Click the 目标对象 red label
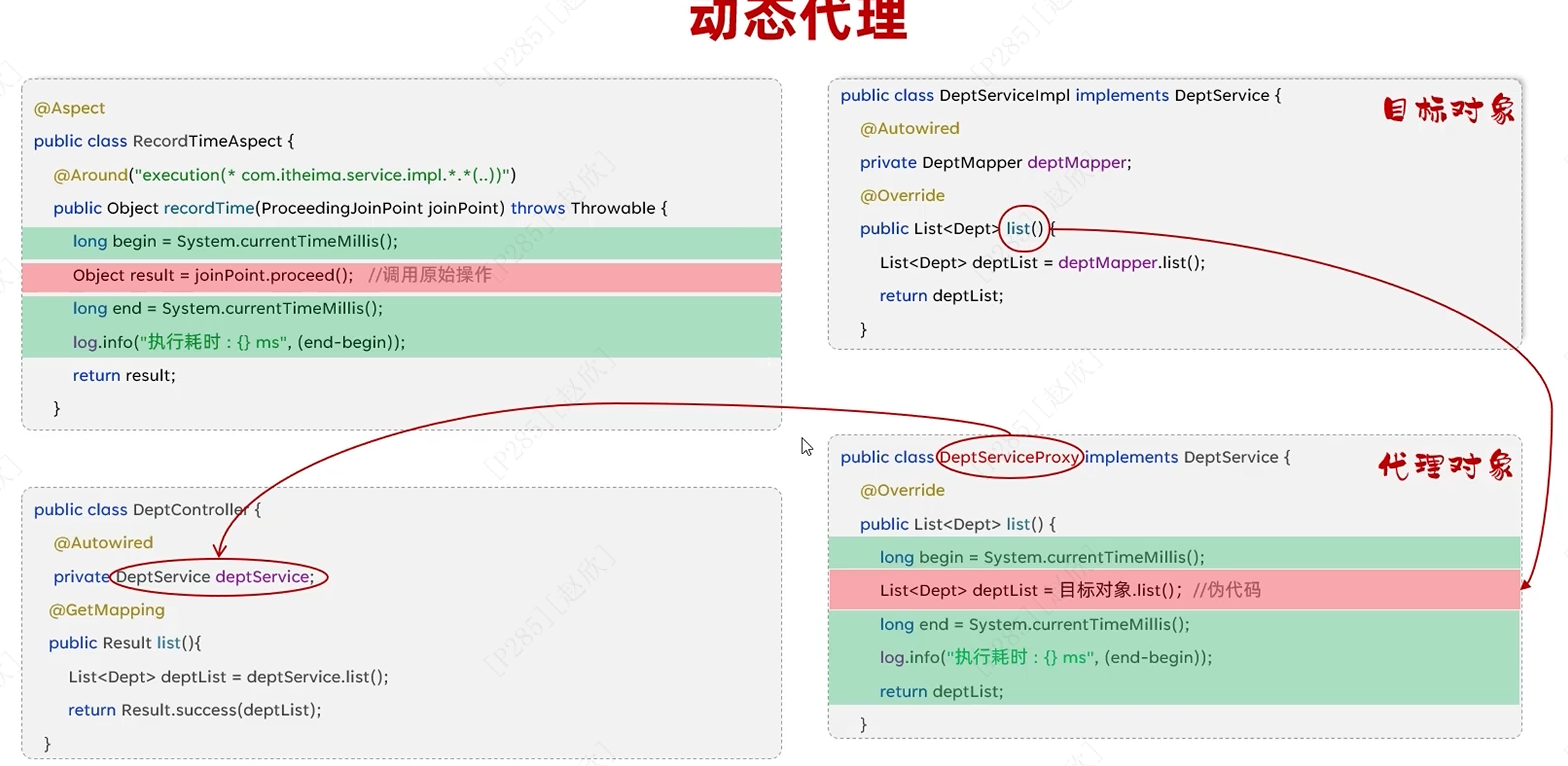Image resolution: width=1568 pixels, height=766 pixels. pyautogui.click(x=1448, y=110)
